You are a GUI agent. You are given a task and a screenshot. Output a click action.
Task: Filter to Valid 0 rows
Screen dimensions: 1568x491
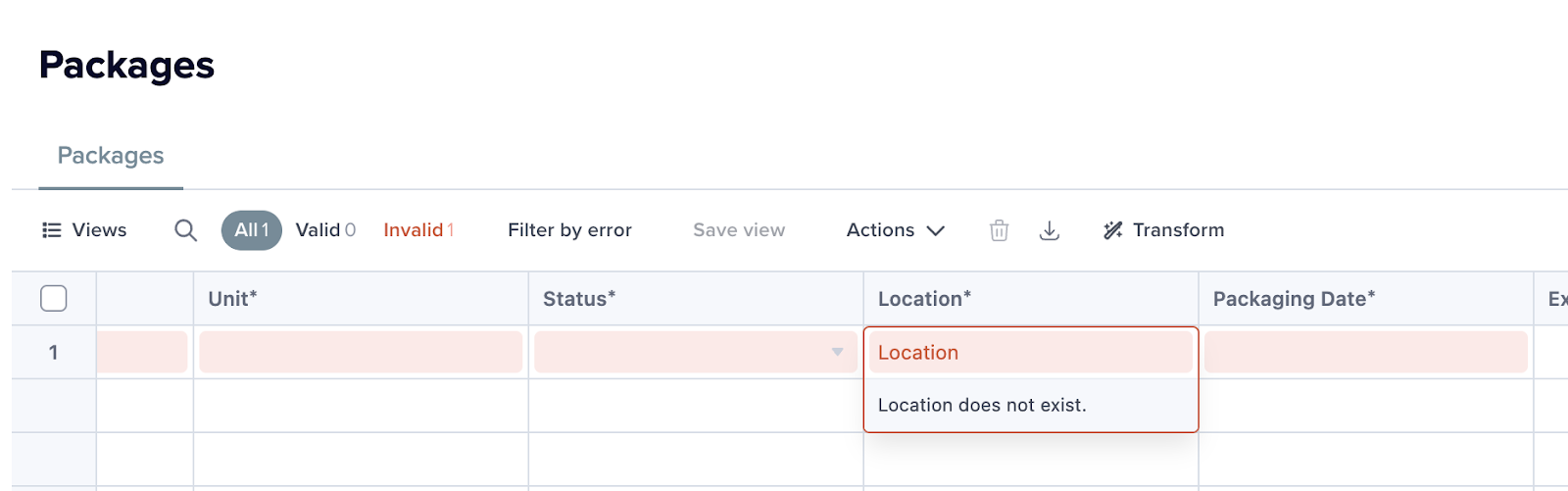pyautogui.click(x=325, y=230)
